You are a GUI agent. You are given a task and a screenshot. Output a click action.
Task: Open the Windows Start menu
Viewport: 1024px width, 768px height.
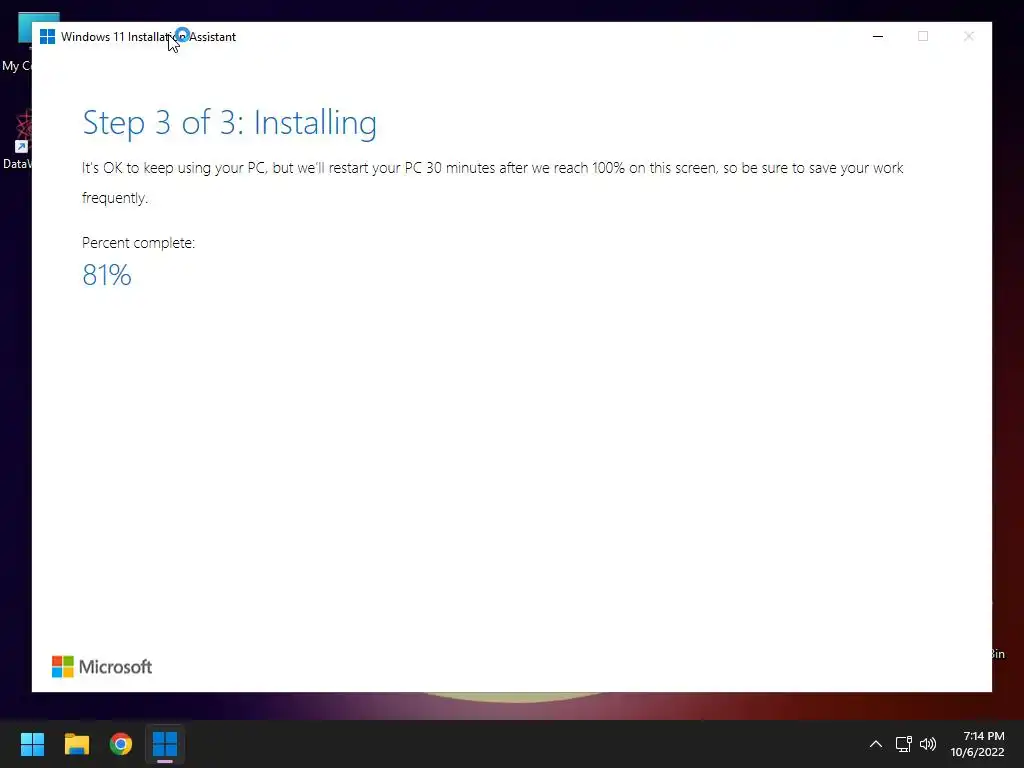(32, 744)
